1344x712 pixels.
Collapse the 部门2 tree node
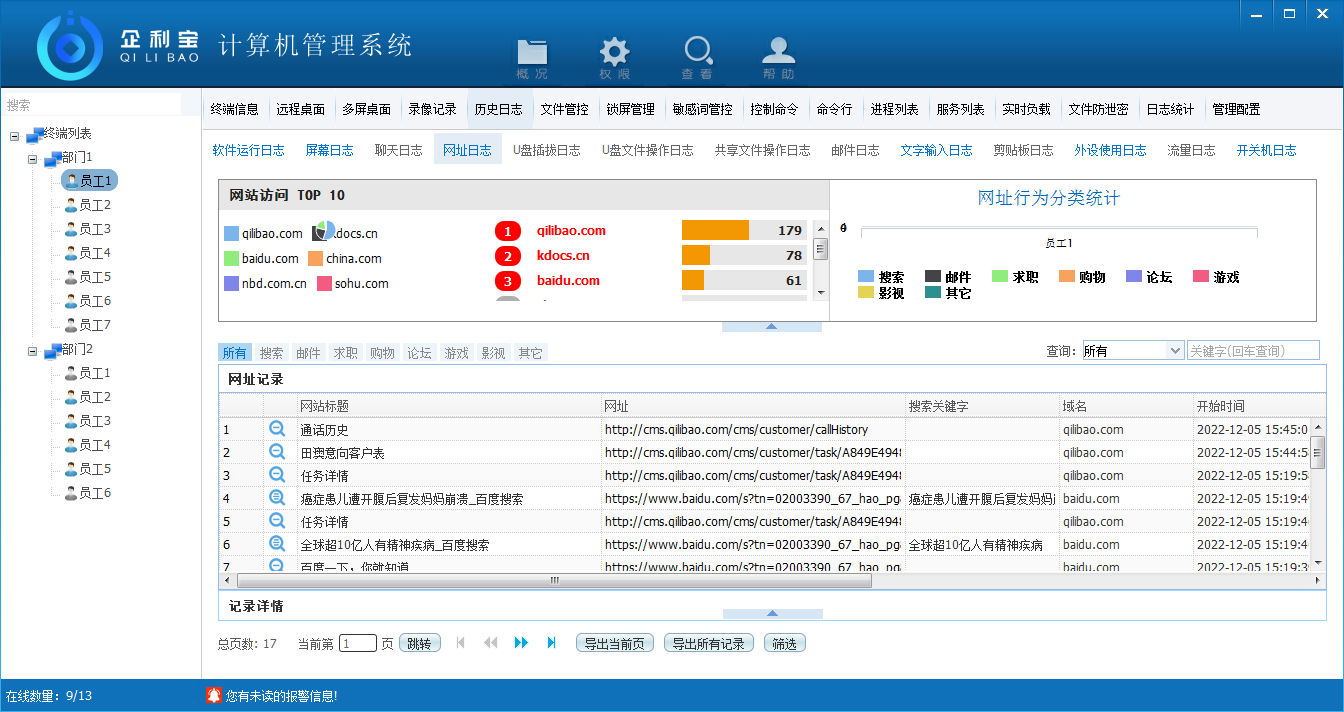(x=33, y=350)
